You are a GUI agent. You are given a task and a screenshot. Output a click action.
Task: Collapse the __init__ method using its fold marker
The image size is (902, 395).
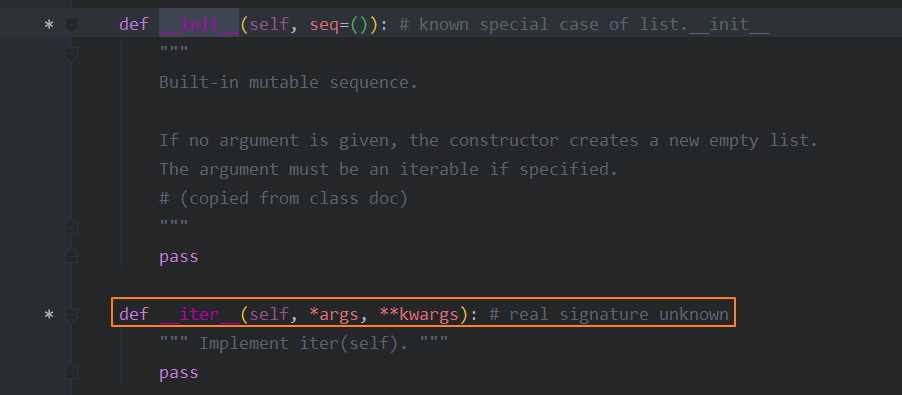point(72,25)
